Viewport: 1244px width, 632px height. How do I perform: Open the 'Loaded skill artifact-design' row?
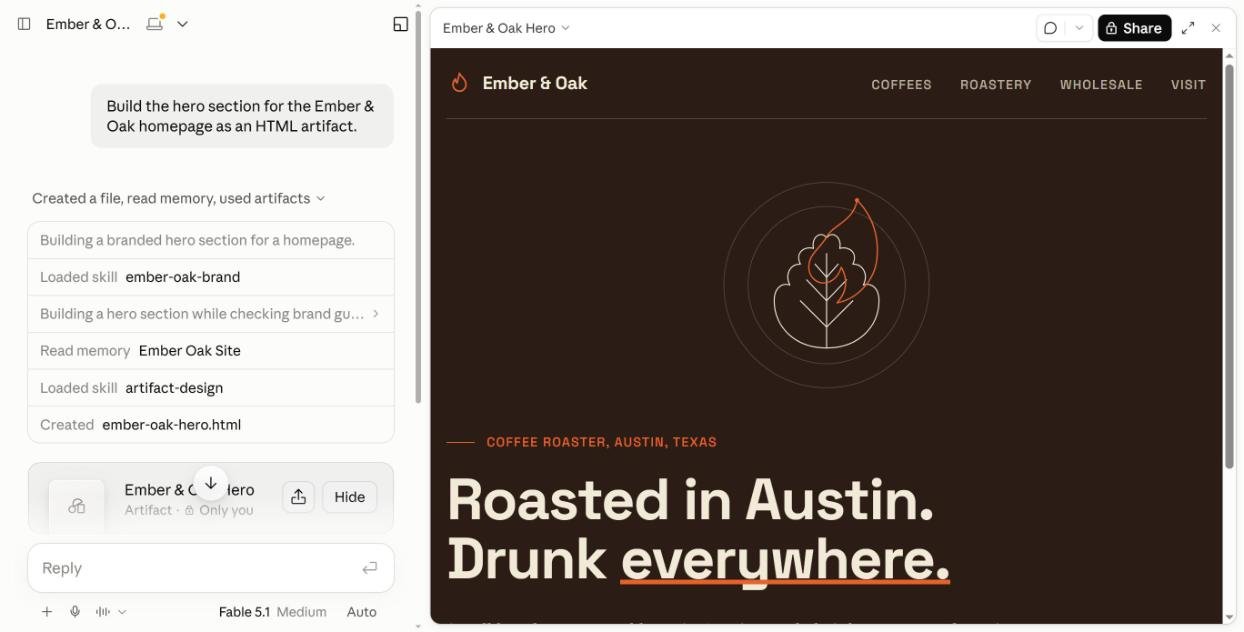211,388
